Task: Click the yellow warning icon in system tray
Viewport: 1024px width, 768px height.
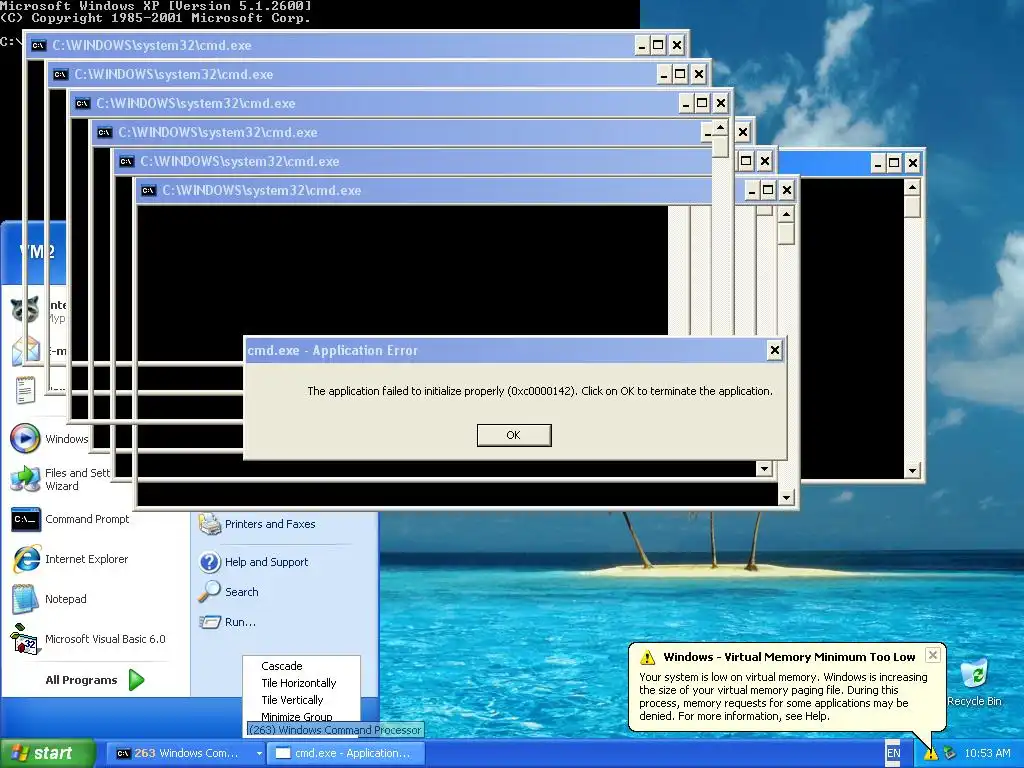Action: click(x=930, y=754)
